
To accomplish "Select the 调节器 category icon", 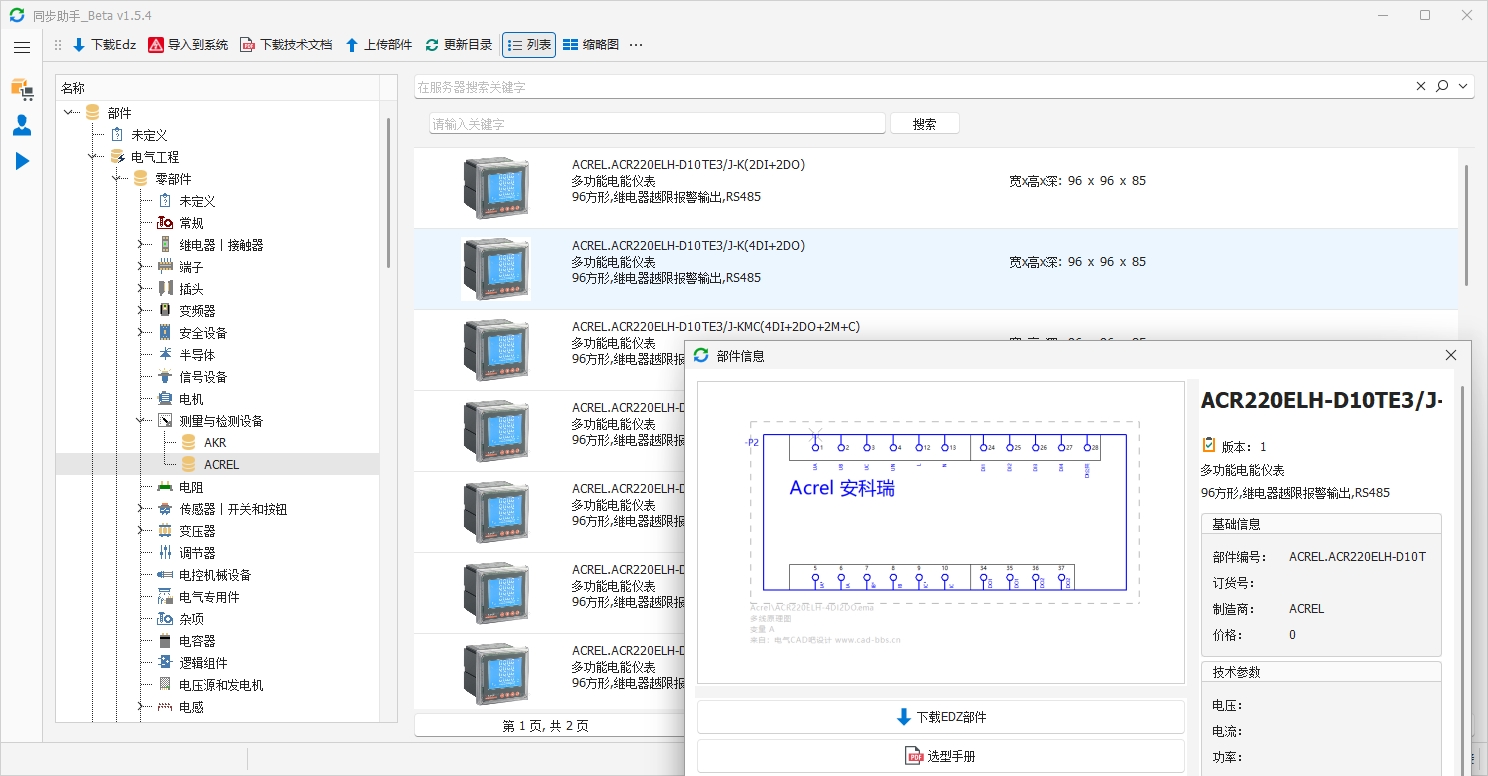I will pyautogui.click(x=165, y=553).
